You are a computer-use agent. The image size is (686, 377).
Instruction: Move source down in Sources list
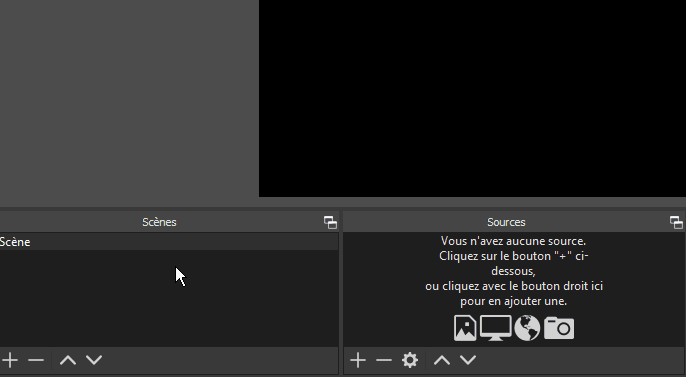468,360
